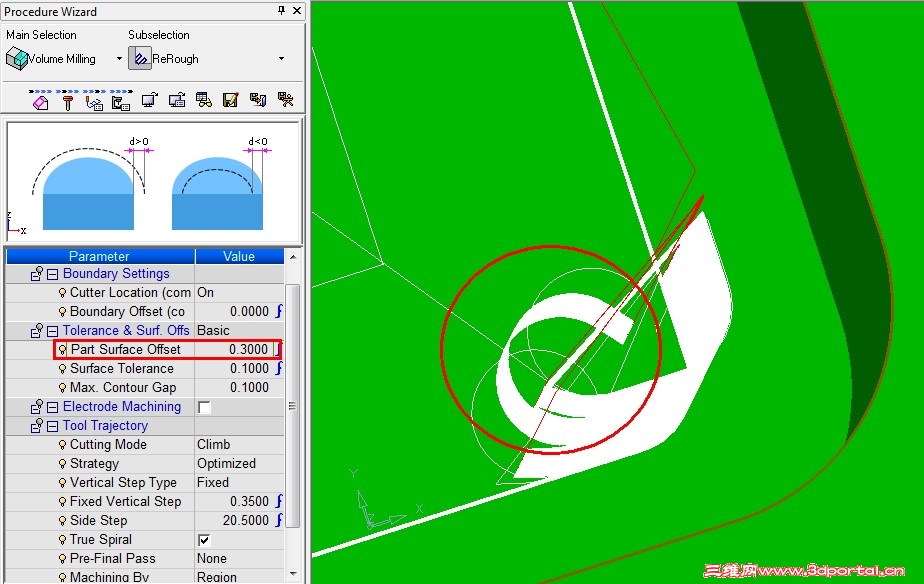Viewport: 924px width, 584px height.
Task: Select the Vertical Step Type value Fixed
Action: [239, 483]
